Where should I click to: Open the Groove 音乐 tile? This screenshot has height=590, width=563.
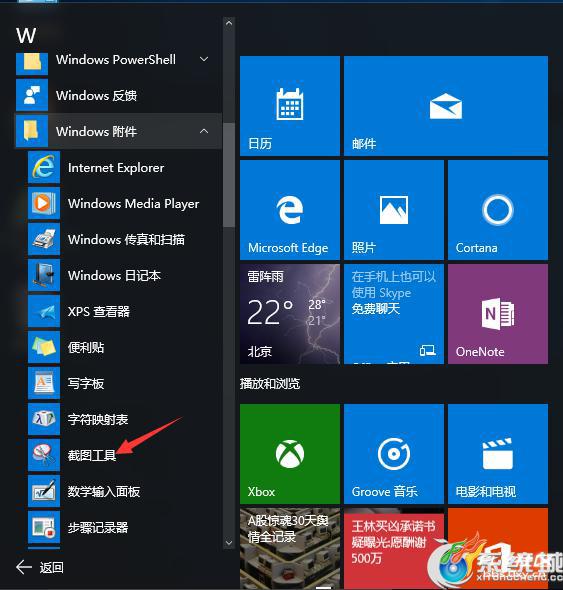[394, 454]
